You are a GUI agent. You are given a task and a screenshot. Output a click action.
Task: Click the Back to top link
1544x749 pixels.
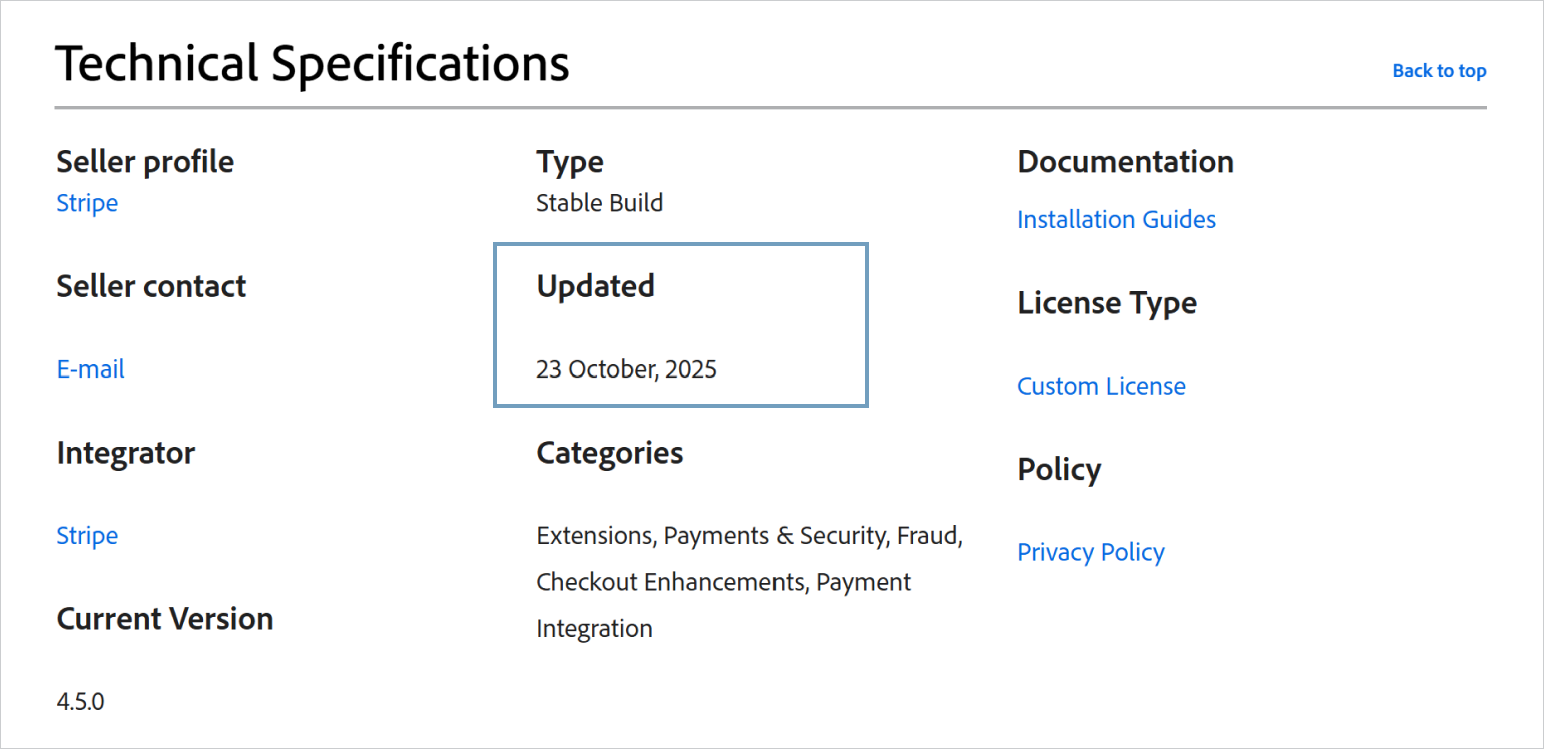pyautogui.click(x=1438, y=71)
